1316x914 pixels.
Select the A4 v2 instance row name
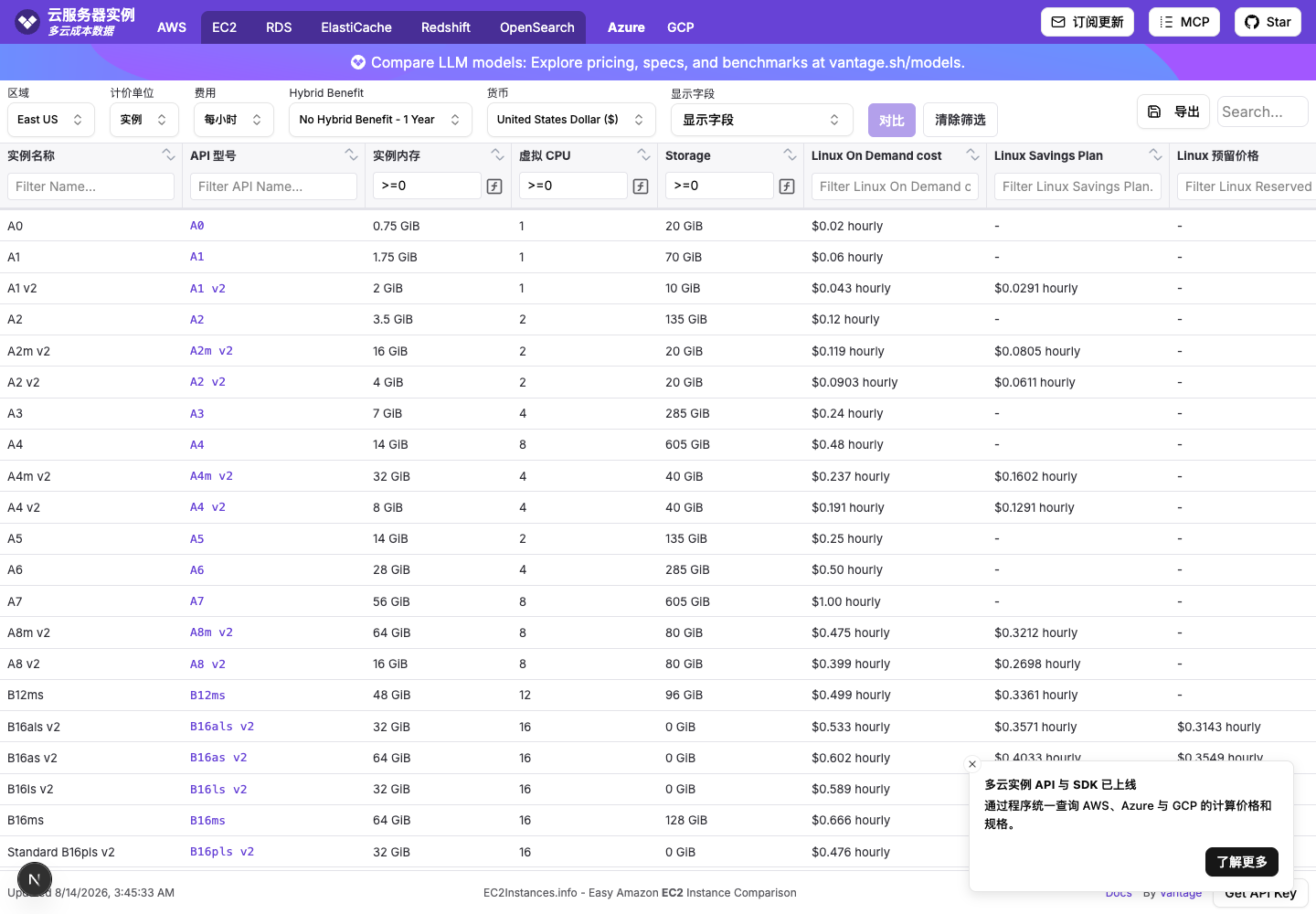point(24,507)
